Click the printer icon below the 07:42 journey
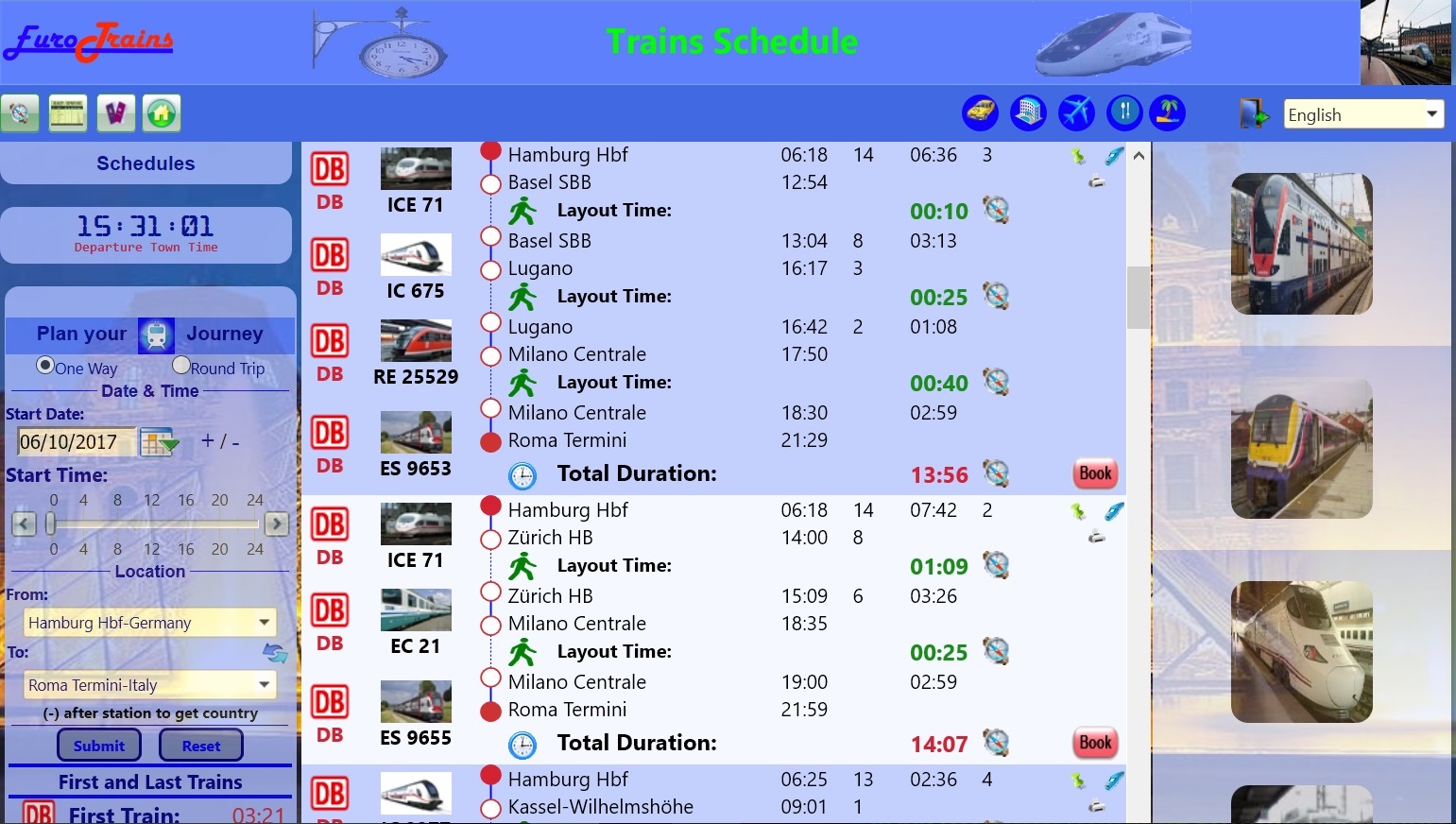1456x824 pixels. click(1096, 537)
